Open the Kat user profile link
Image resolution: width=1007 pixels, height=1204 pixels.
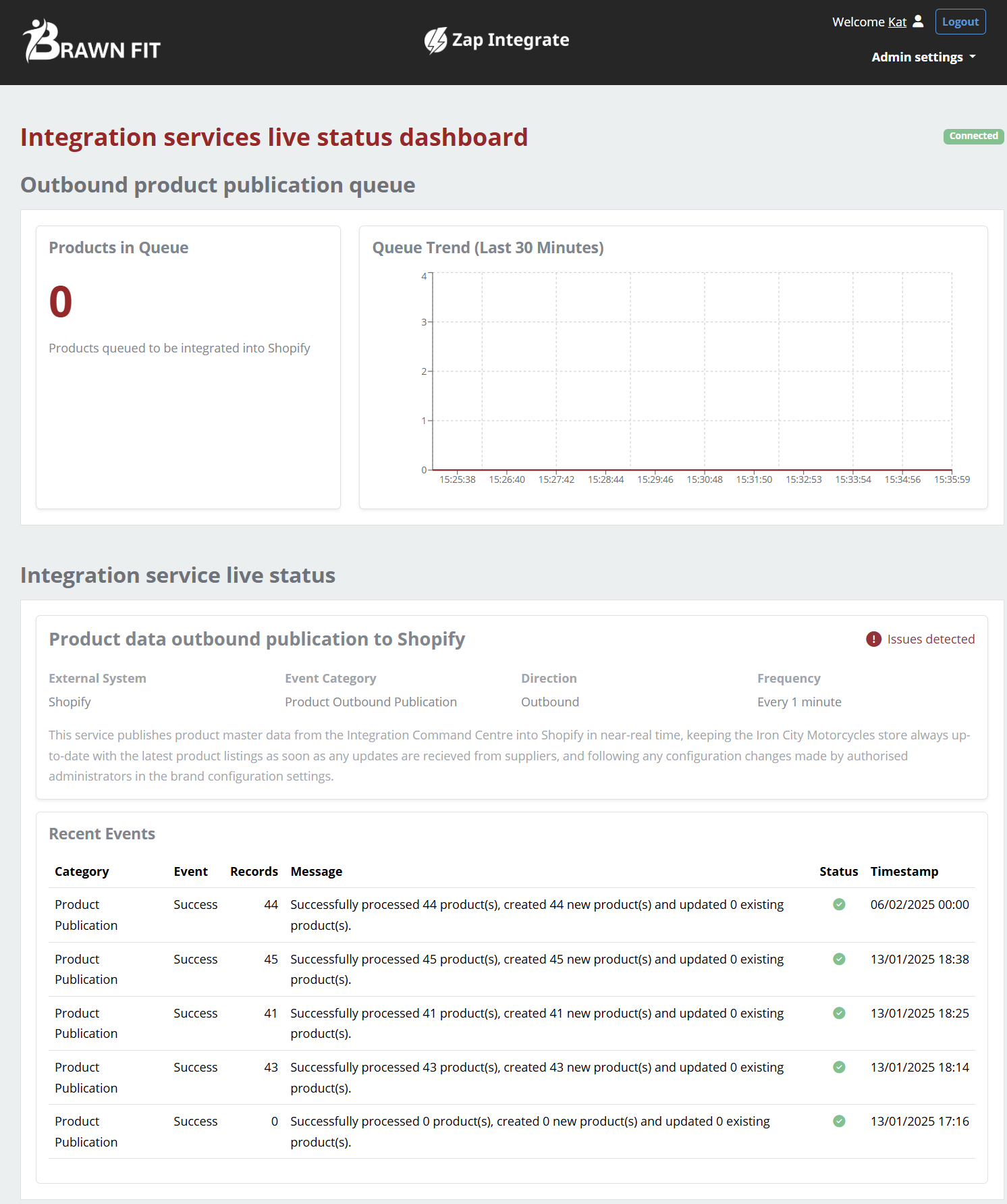tap(897, 22)
